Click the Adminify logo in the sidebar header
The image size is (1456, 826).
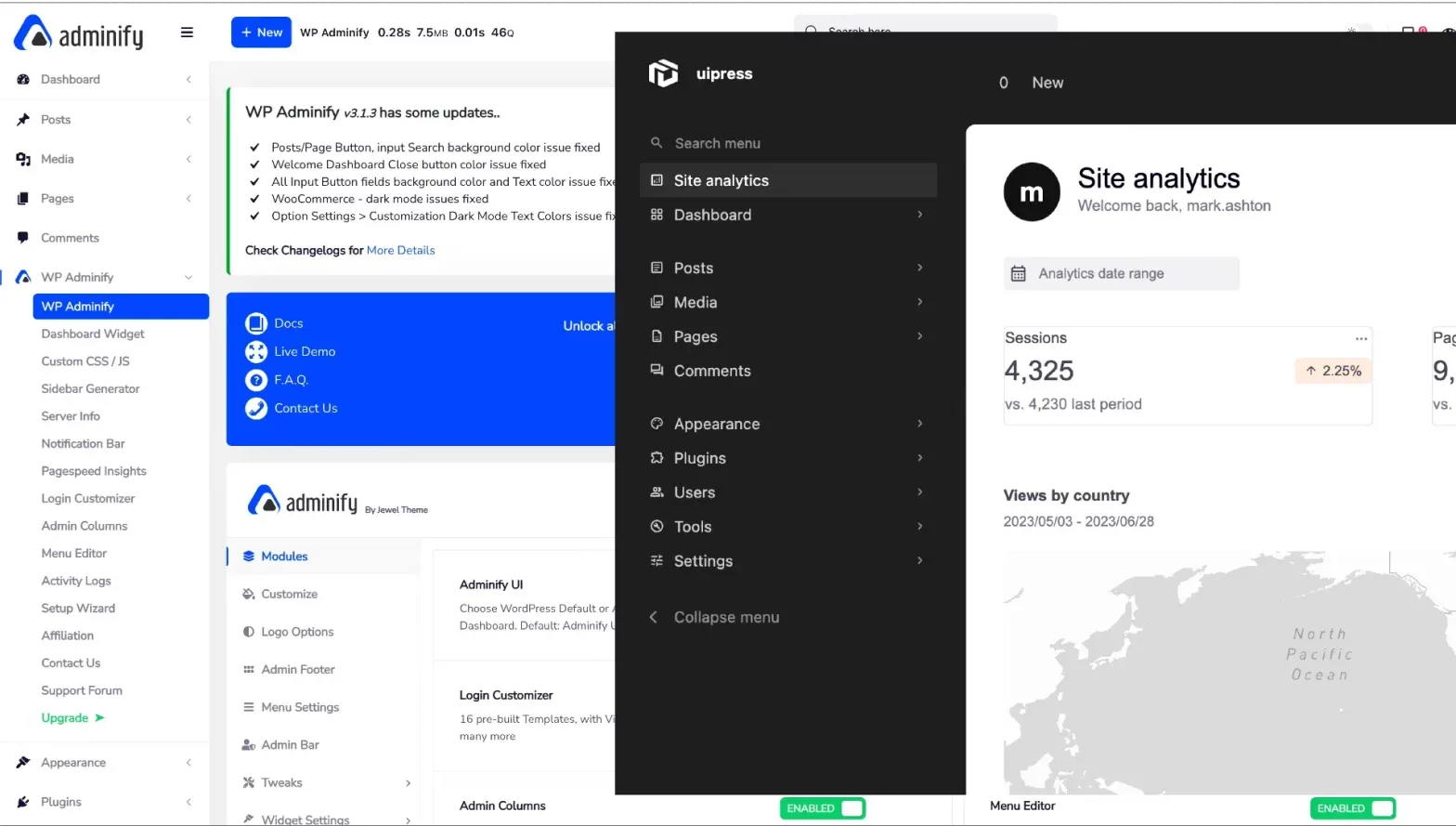point(79,33)
